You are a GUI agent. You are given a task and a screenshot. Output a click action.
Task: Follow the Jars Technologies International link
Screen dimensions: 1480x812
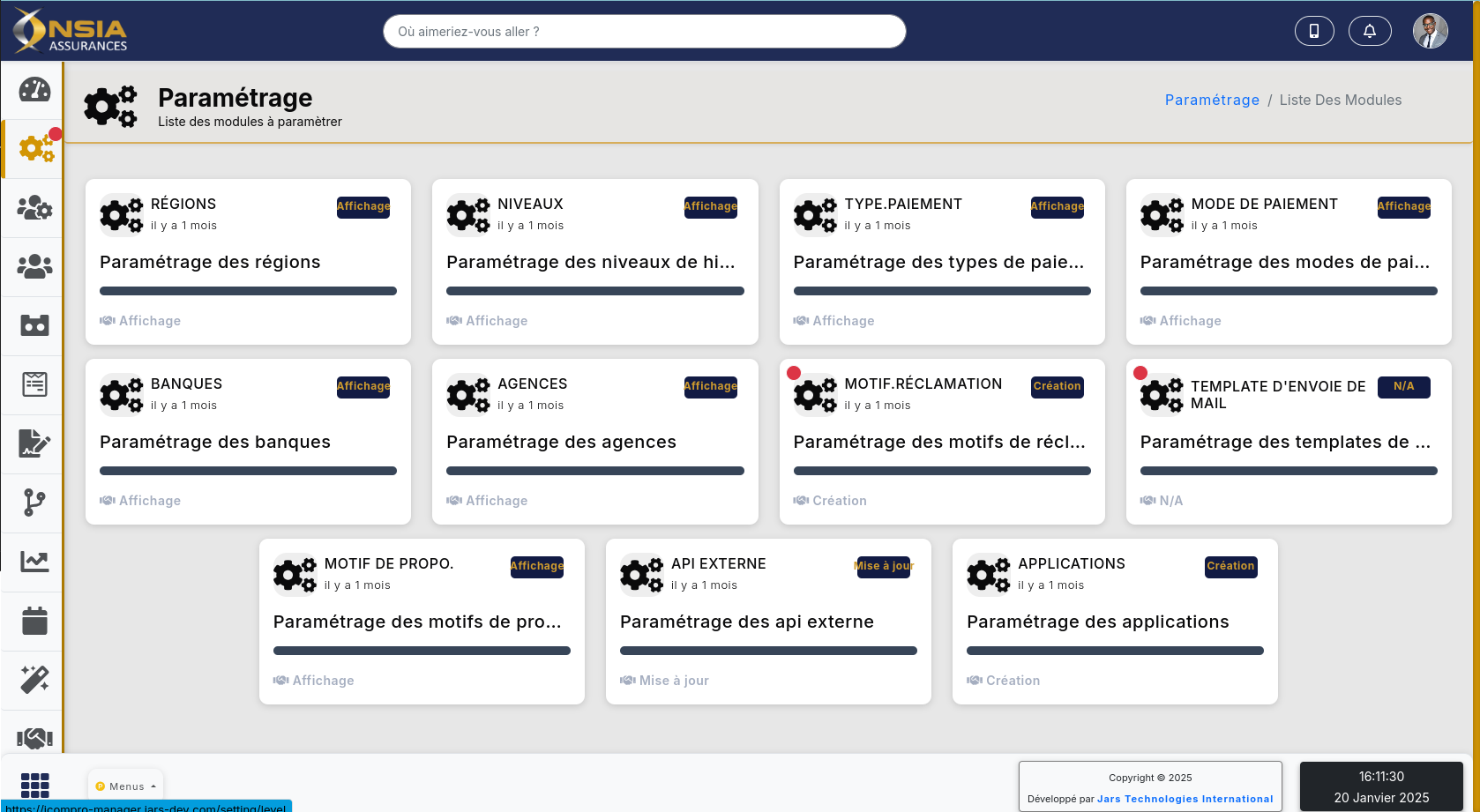pos(1185,799)
